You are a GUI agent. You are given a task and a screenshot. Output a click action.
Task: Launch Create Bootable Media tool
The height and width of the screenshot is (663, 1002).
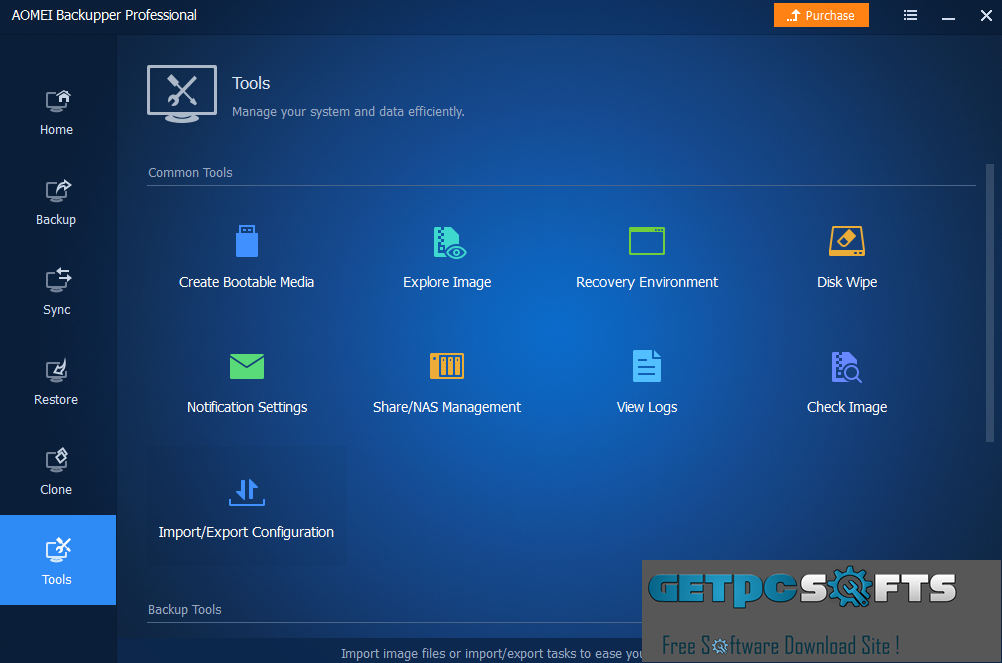[x=247, y=257]
